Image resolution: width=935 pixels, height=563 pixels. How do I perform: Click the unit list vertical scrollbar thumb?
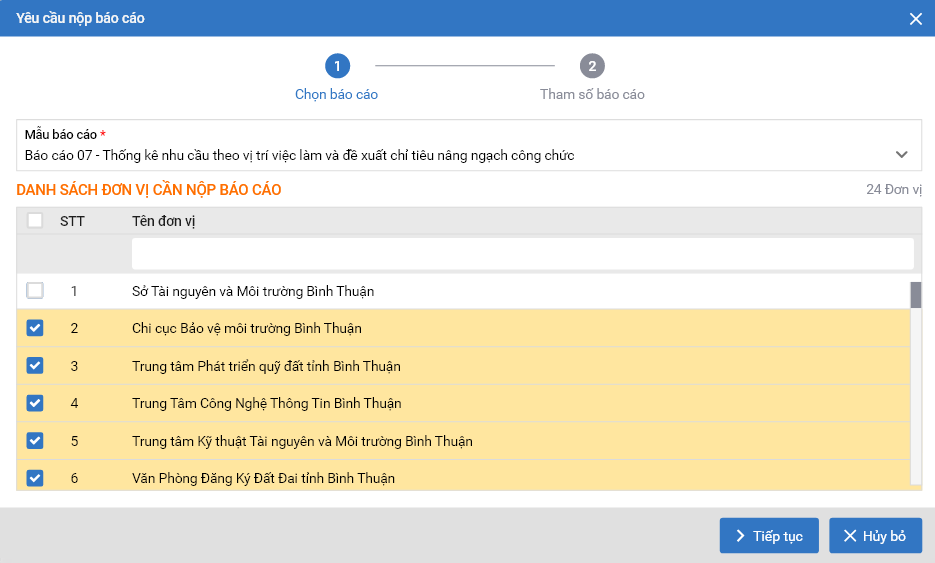pos(915,296)
